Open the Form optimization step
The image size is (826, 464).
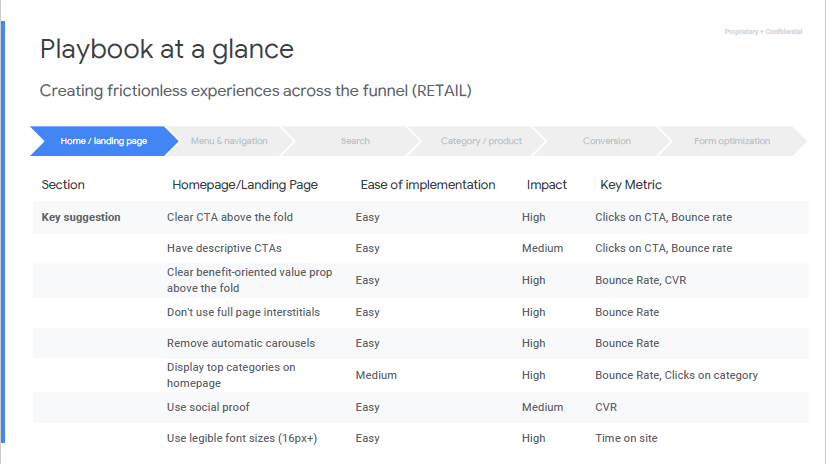[x=732, y=141]
